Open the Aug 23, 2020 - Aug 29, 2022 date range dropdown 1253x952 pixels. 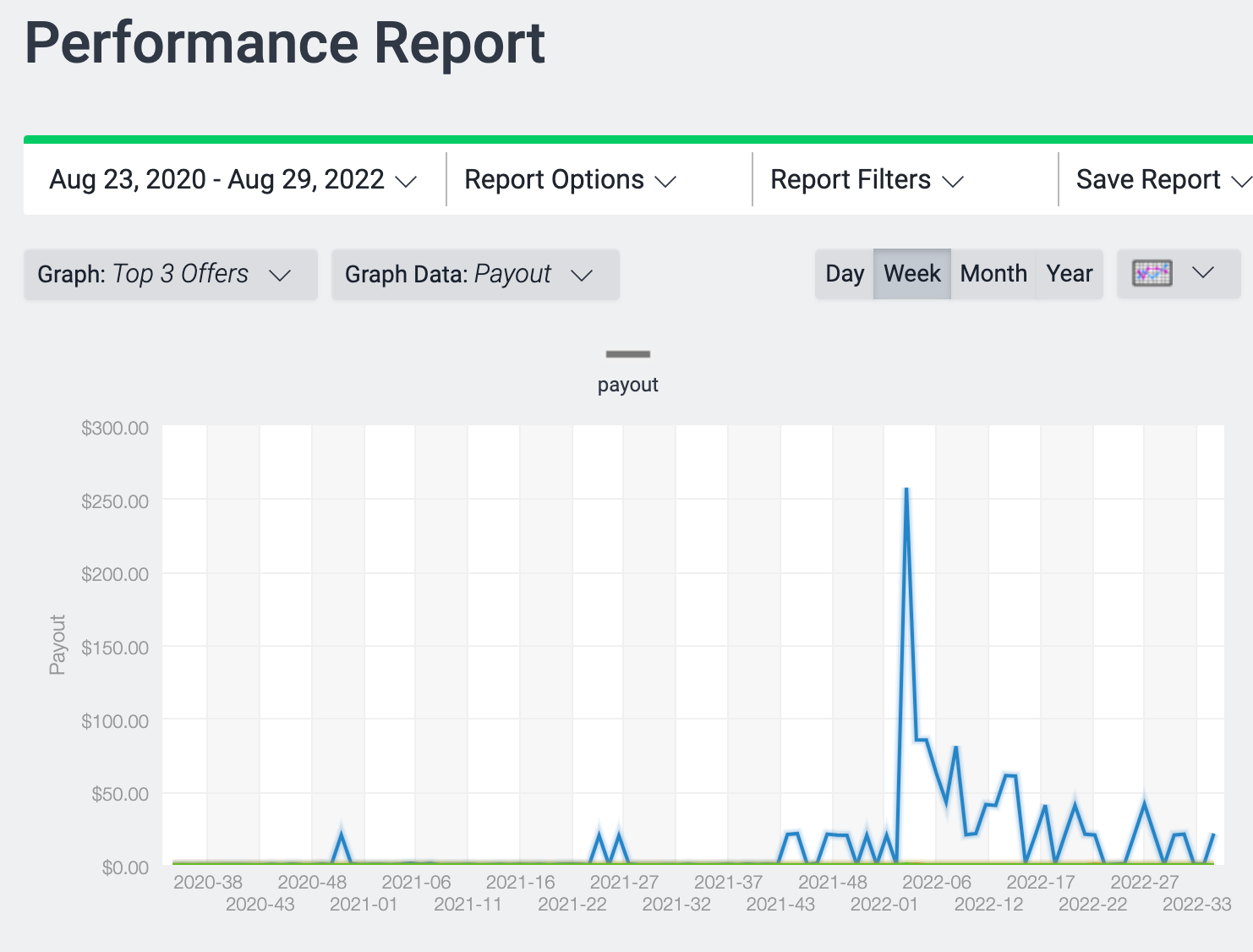click(233, 180)
